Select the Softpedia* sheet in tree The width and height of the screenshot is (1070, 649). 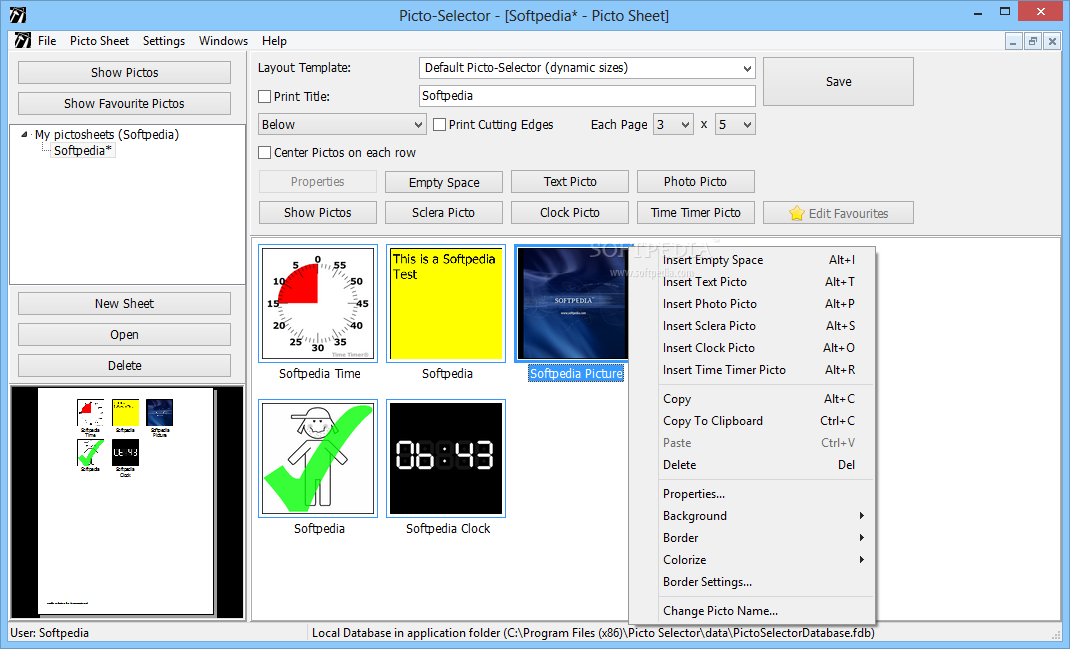point(83,150)
